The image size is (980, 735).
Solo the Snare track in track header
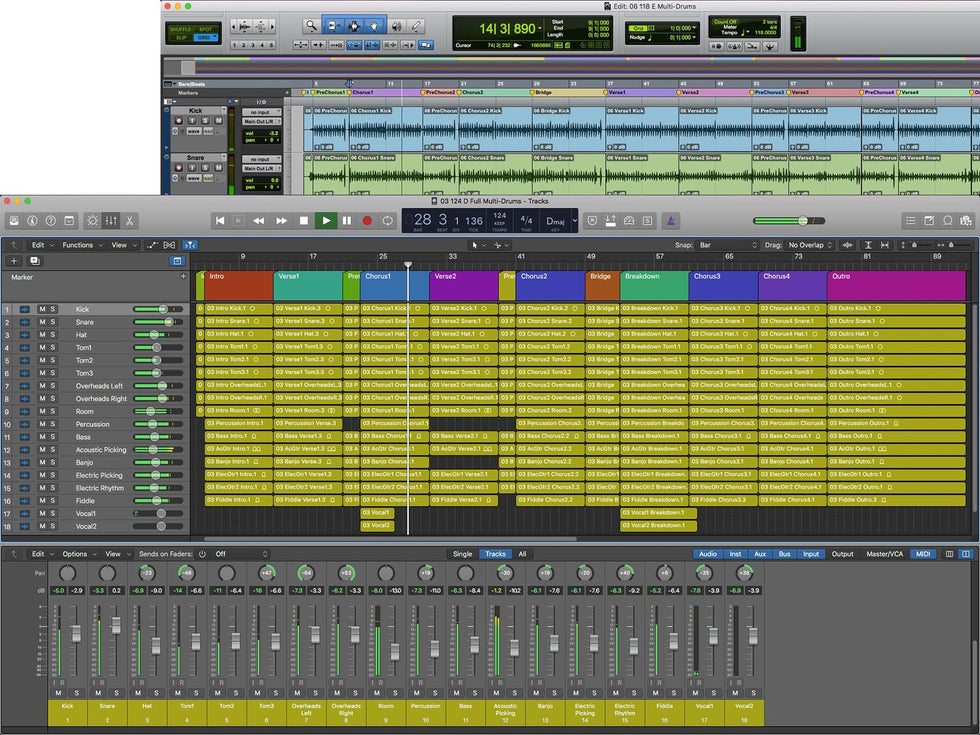click(53, 322)
